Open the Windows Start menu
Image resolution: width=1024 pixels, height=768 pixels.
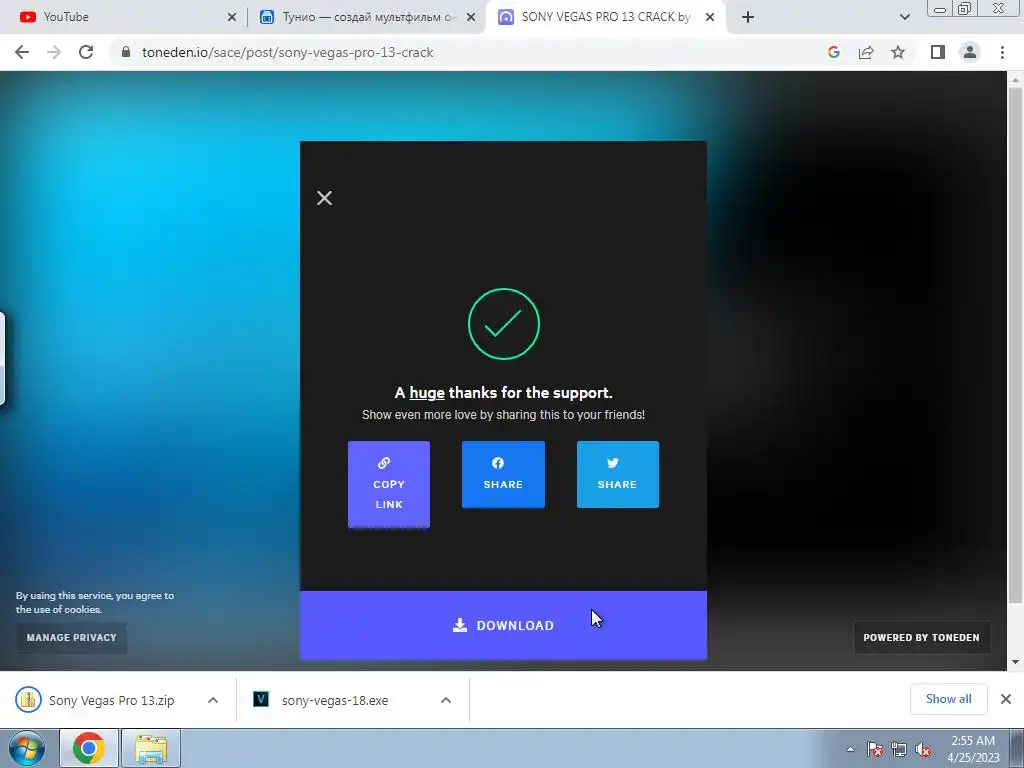point(27,748)
